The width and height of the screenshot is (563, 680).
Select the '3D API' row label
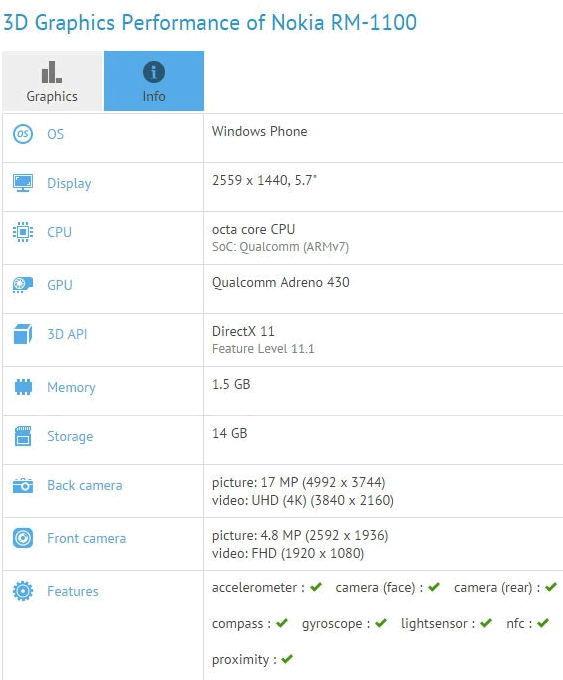click(x=67, y=334)
